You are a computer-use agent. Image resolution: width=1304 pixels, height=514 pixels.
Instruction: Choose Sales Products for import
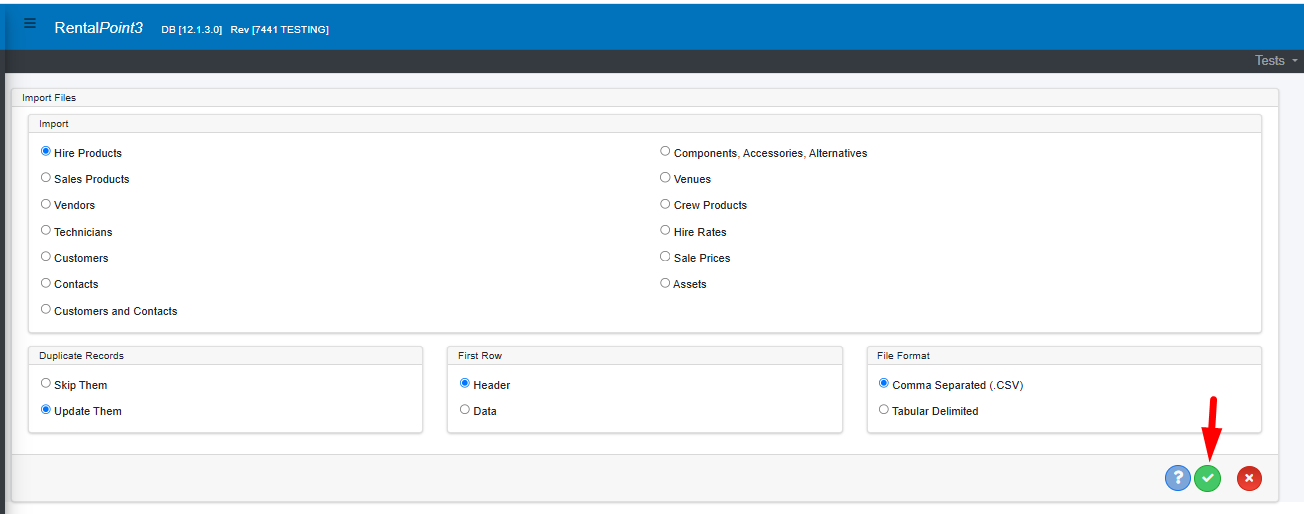46,178
